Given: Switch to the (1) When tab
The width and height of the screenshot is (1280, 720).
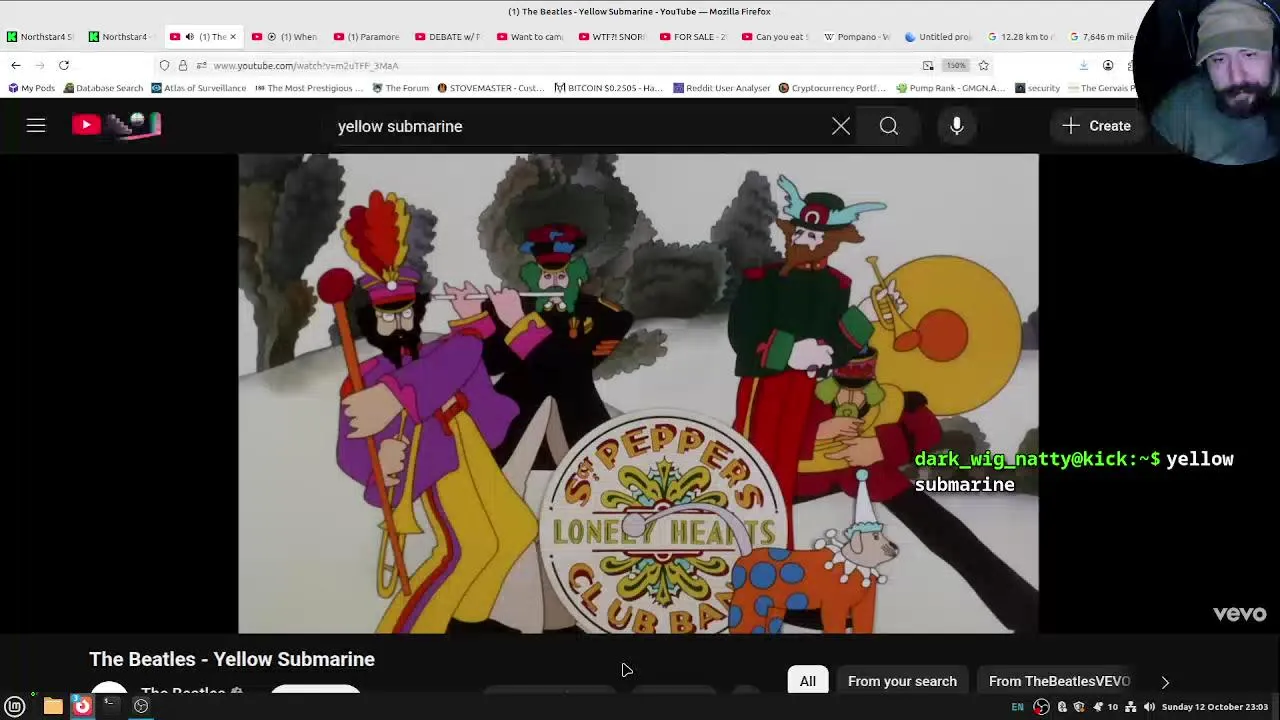Looking at the screenshot, I should point(285,37).
